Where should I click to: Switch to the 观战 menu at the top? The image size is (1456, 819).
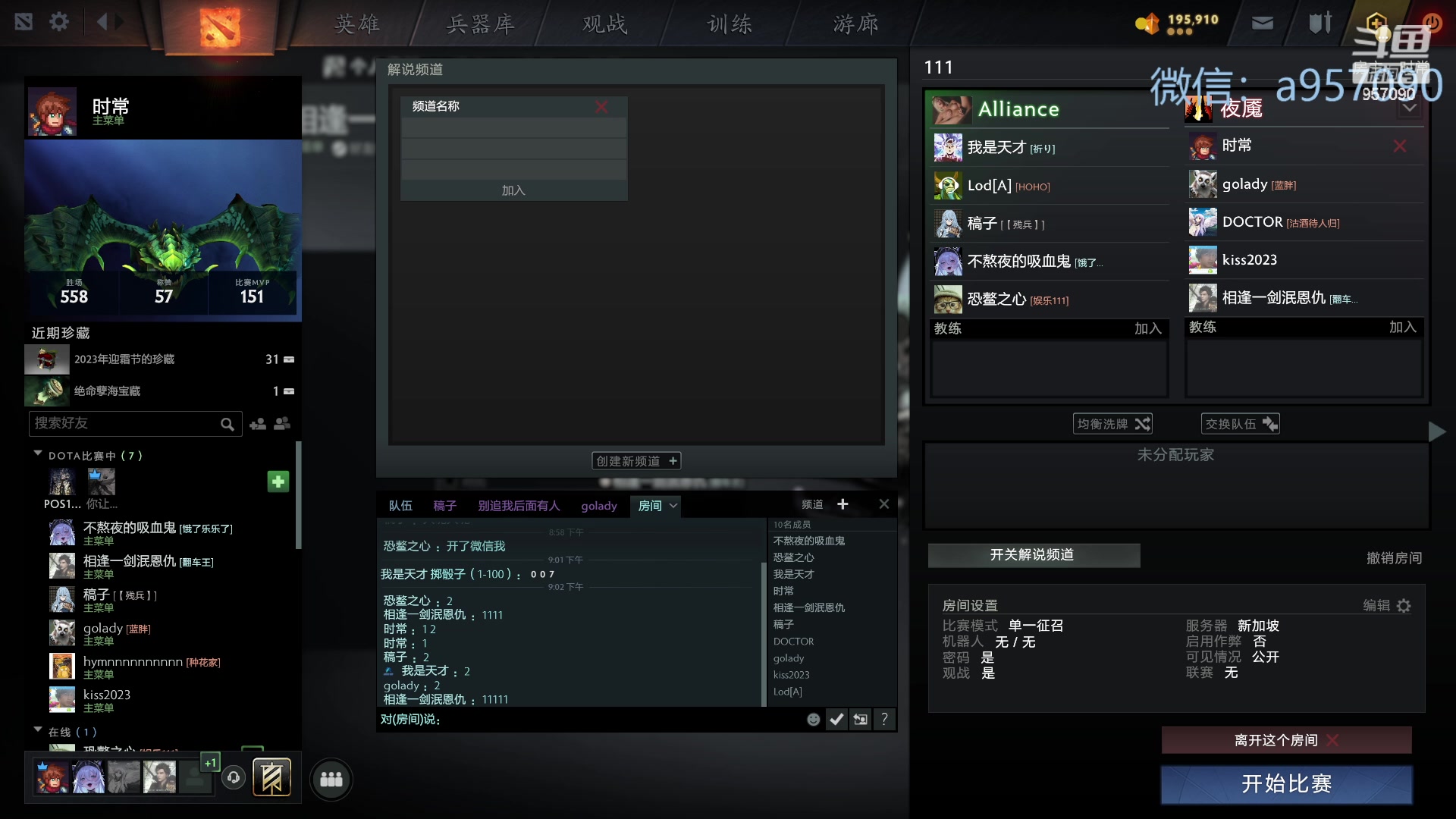tap(603, 24)
